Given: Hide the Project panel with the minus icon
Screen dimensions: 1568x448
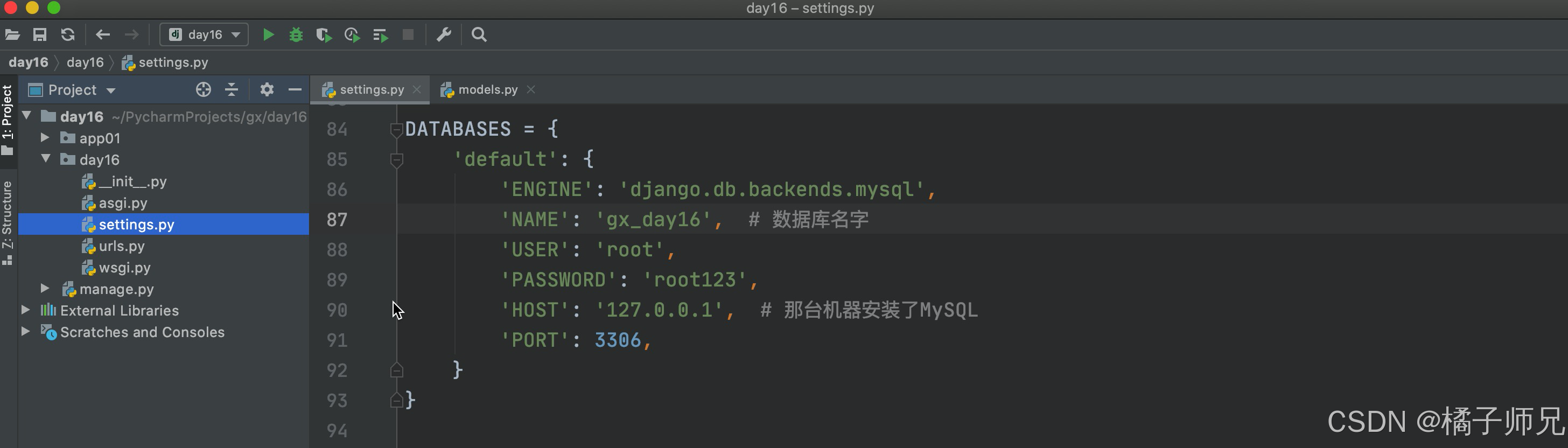Looking at the screenshot, I should click(295, 90).
